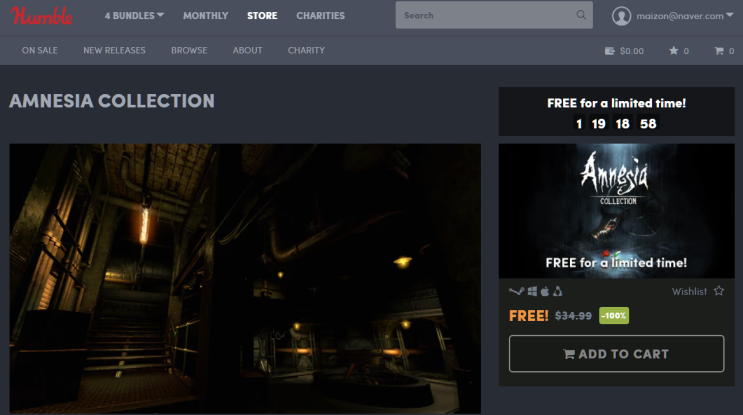The height and width of the screenshot is (415, 743).
Task: Click the countdown days digit 1
Action: click(579, 124)
